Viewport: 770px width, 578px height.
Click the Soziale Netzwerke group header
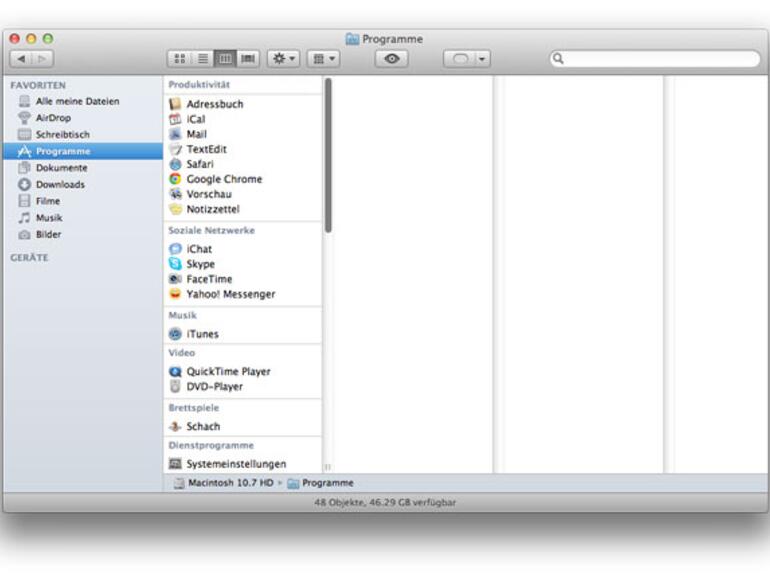tap(212, 230)
